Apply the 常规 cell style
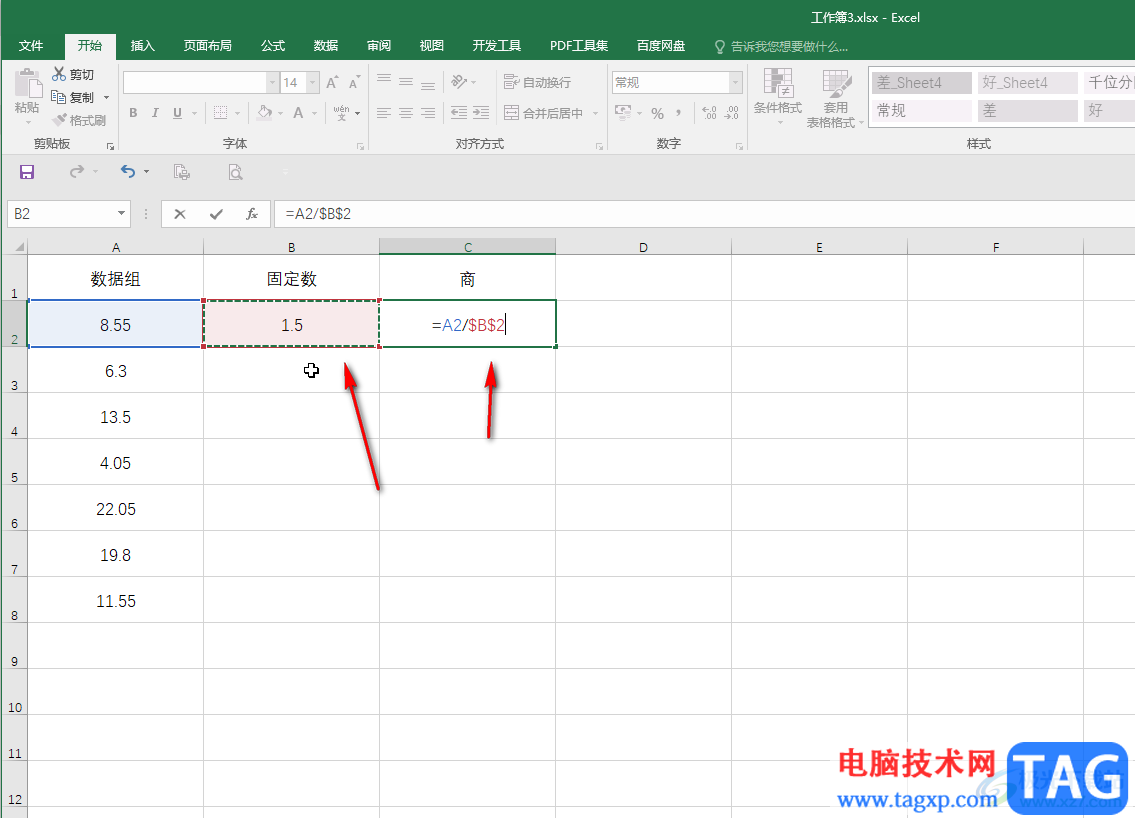The image size is (1135, 818). (x=921, y=110)
